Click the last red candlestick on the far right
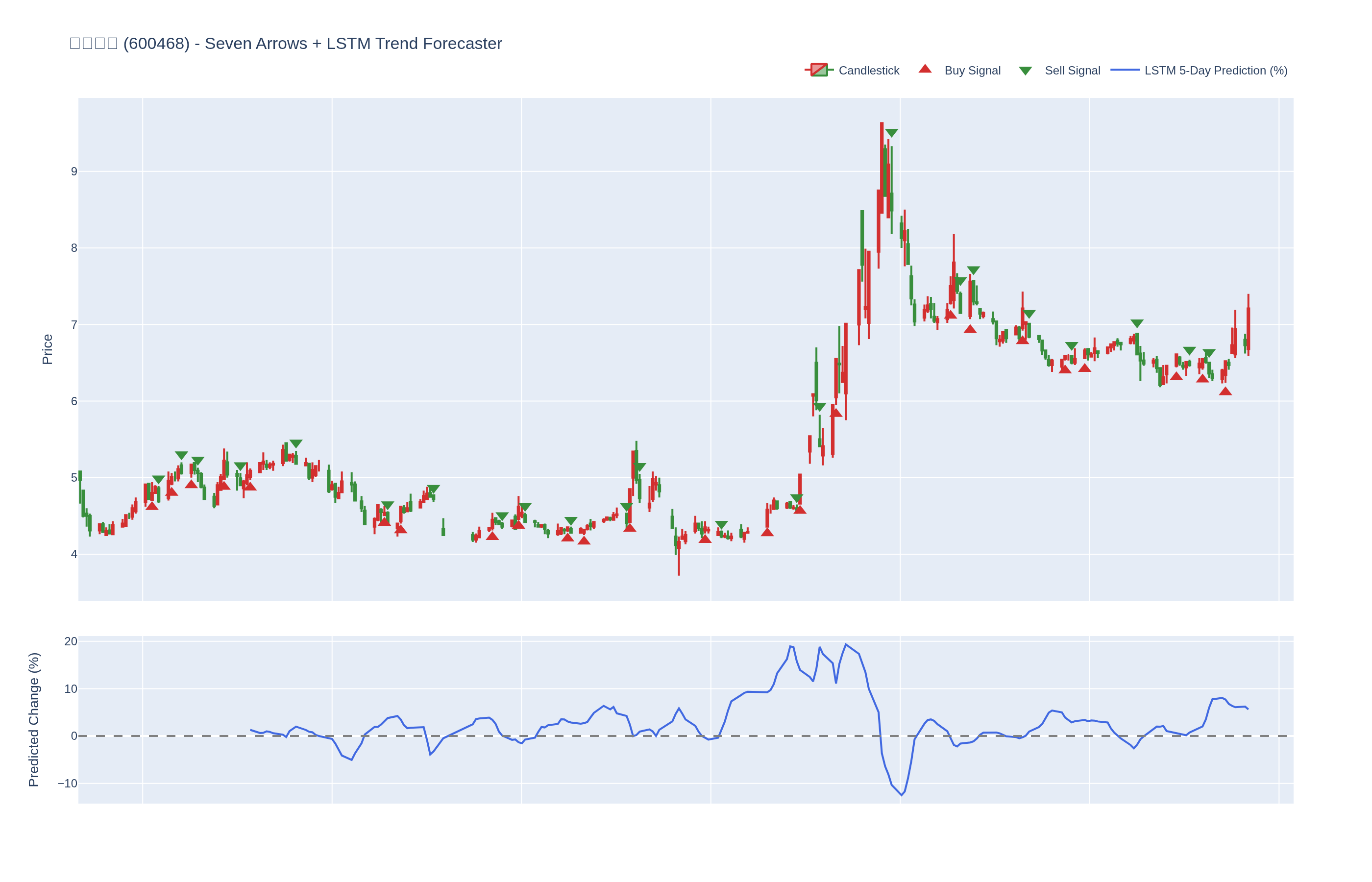This screenshot has width=1372, height=882. (1248, 326)
